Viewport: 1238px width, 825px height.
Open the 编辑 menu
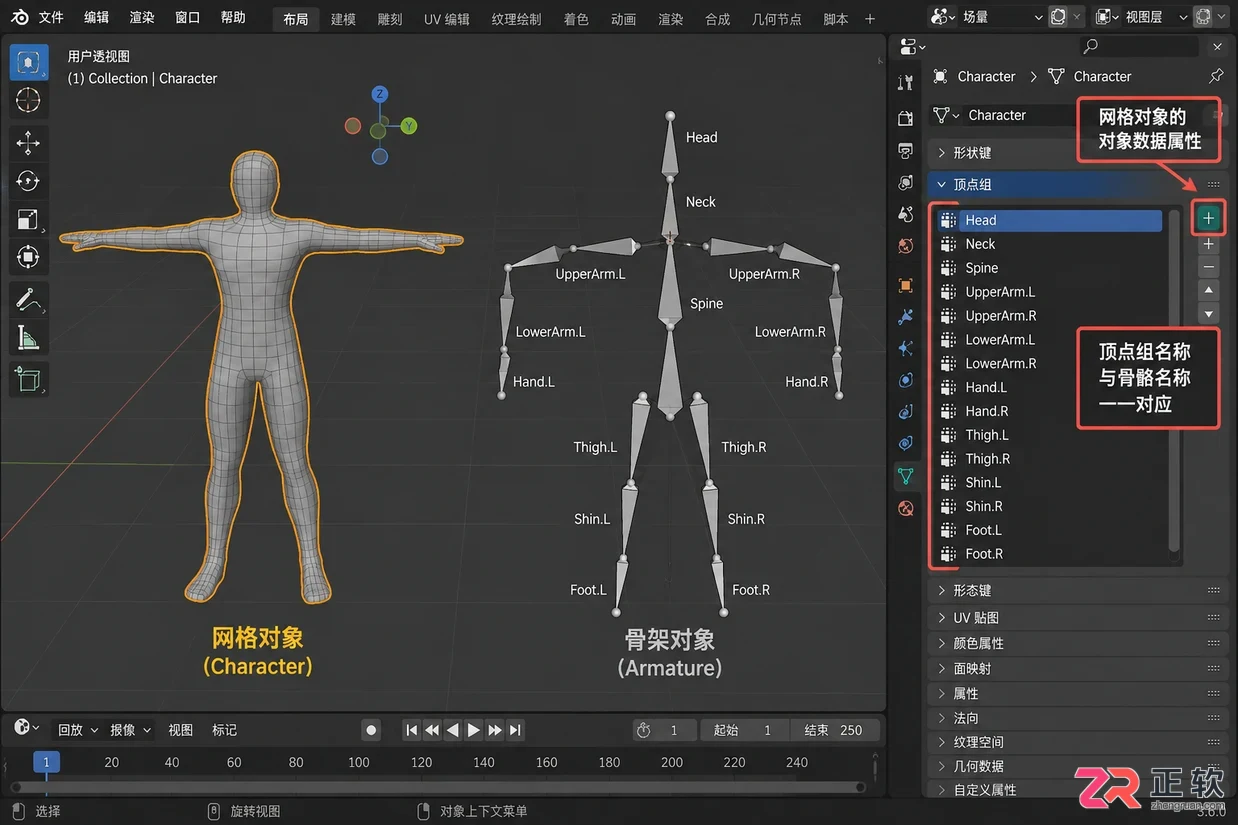pos(97,17)
